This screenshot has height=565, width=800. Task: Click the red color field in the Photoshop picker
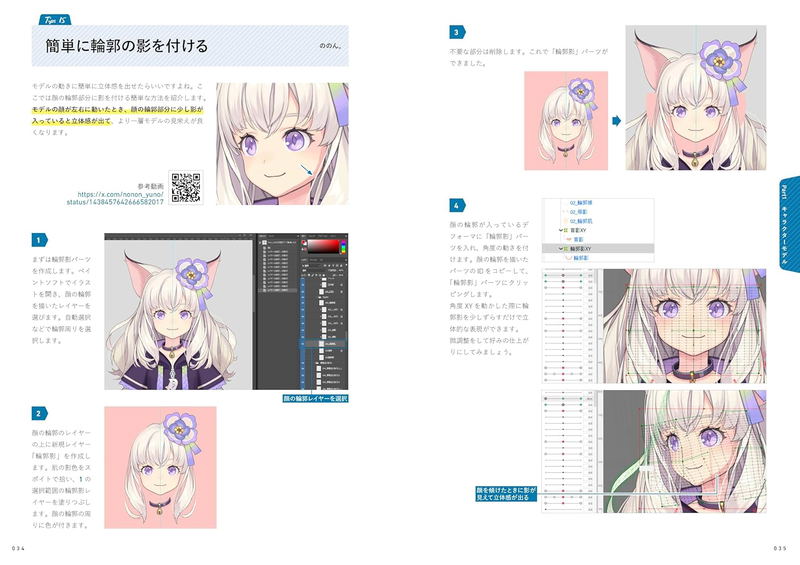point(322,245)
